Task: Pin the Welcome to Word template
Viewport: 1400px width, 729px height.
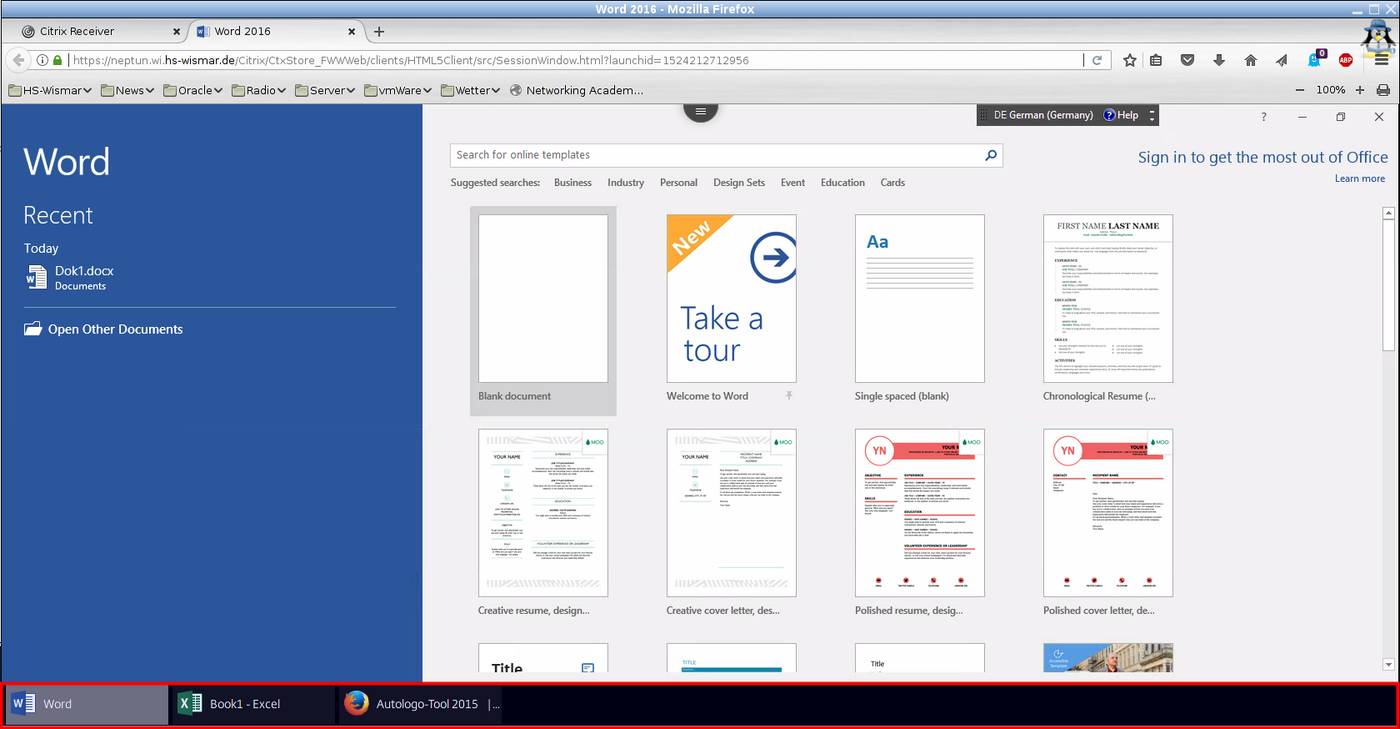Action: [x=789, y=396]
